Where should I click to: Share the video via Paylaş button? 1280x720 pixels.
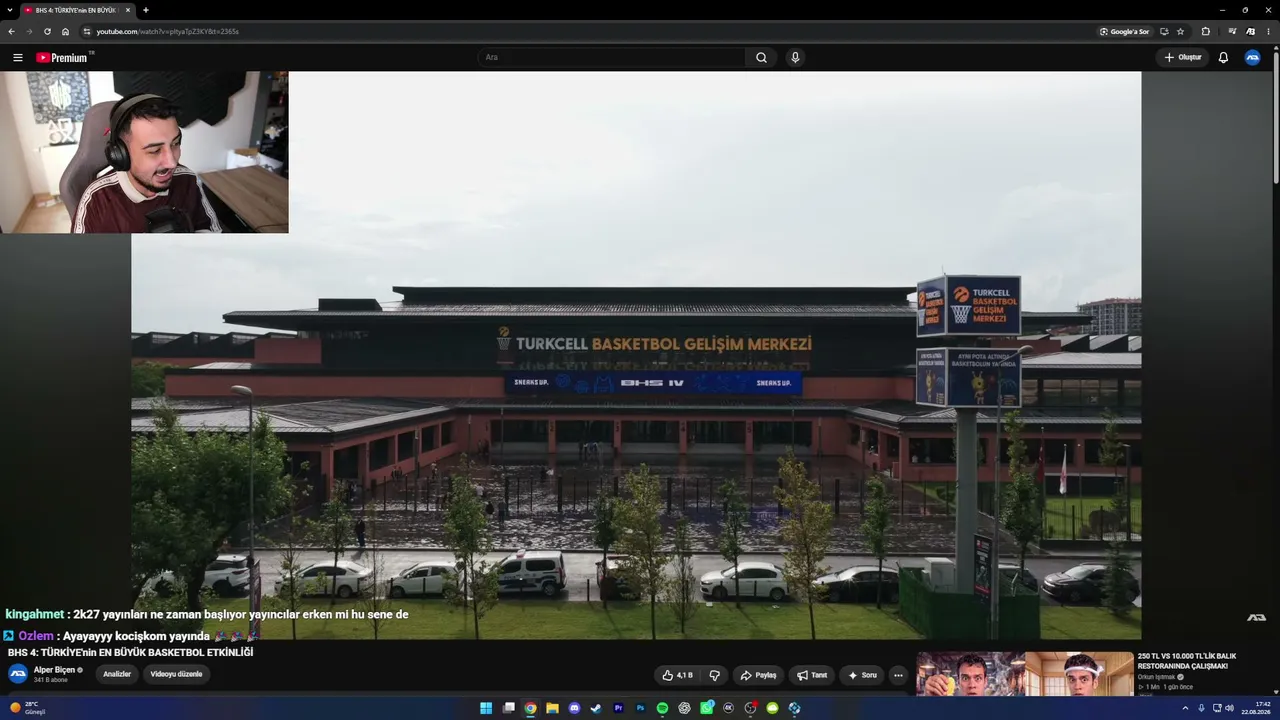click(x=758, y=675)
